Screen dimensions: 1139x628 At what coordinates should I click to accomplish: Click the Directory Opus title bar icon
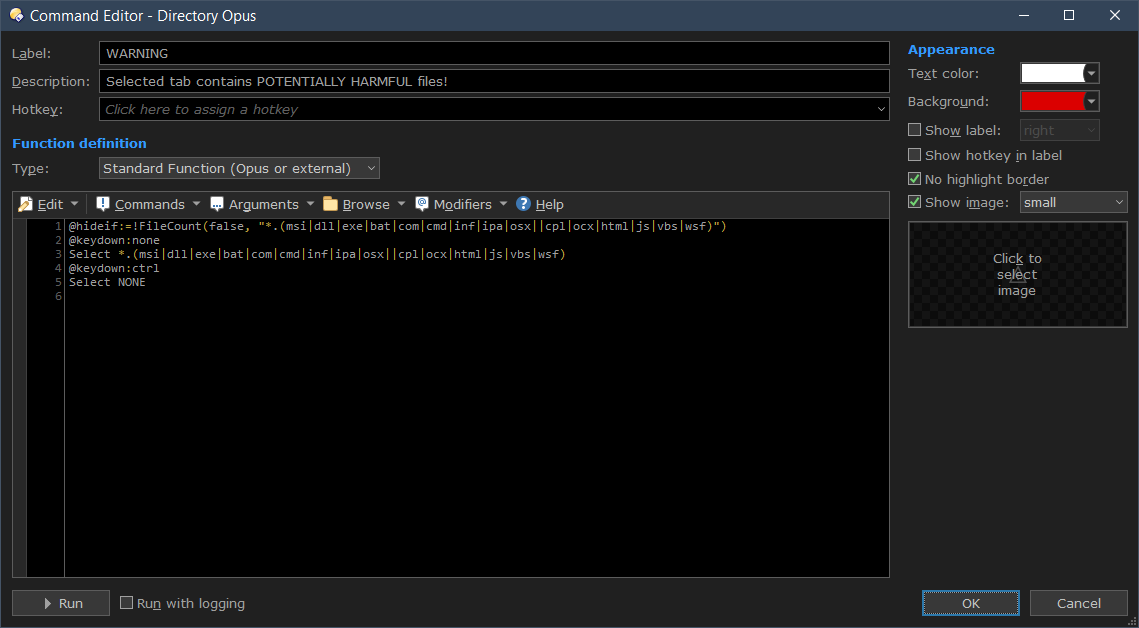click(x=16, y=15)
